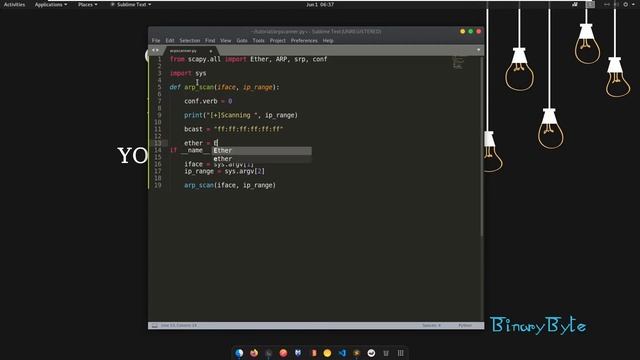This screenshot has height=360, width=640.
Task: Open the Spaces indentation selector in status bar
Action: [x=431, y=326]
